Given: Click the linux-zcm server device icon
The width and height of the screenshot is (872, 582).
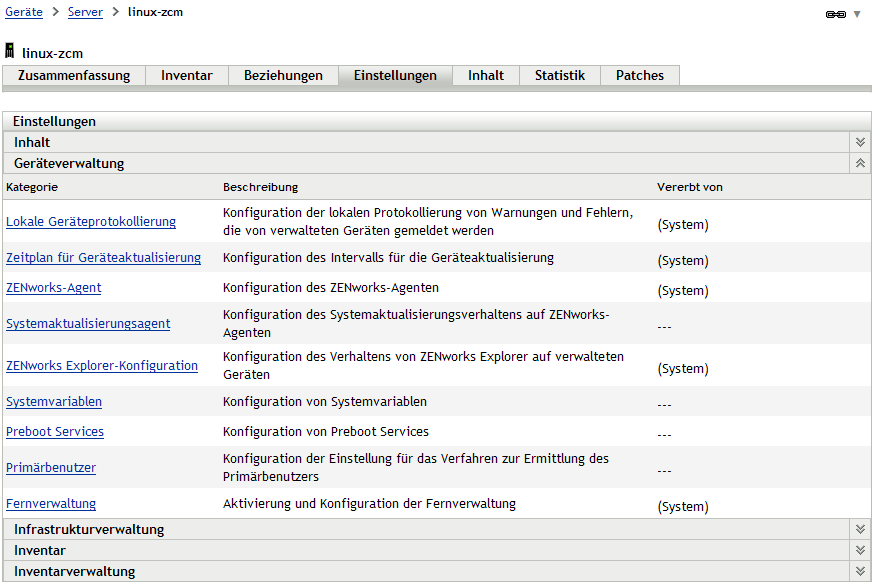Looking at the screenshot, I should click(x=10, y=51).
